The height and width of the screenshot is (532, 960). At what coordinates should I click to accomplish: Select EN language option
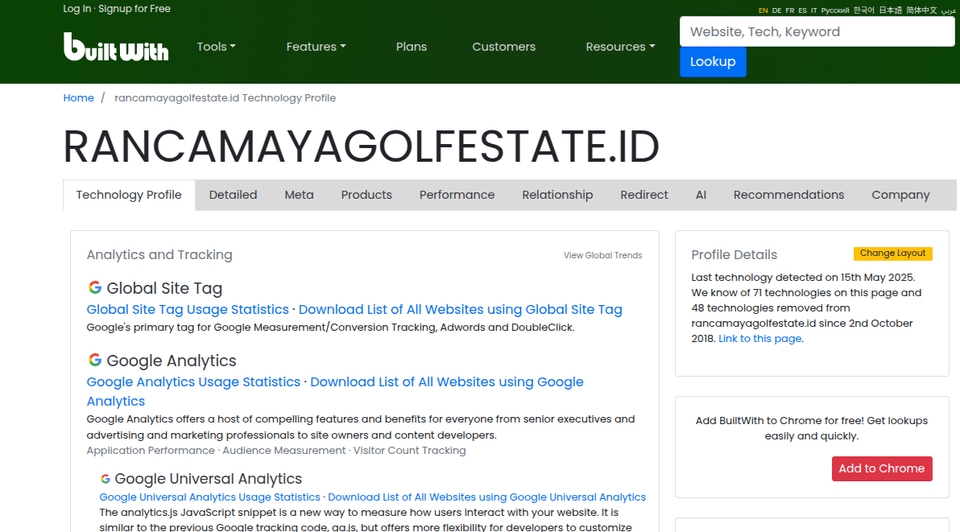pyautogui.click(x=763, y=10)
